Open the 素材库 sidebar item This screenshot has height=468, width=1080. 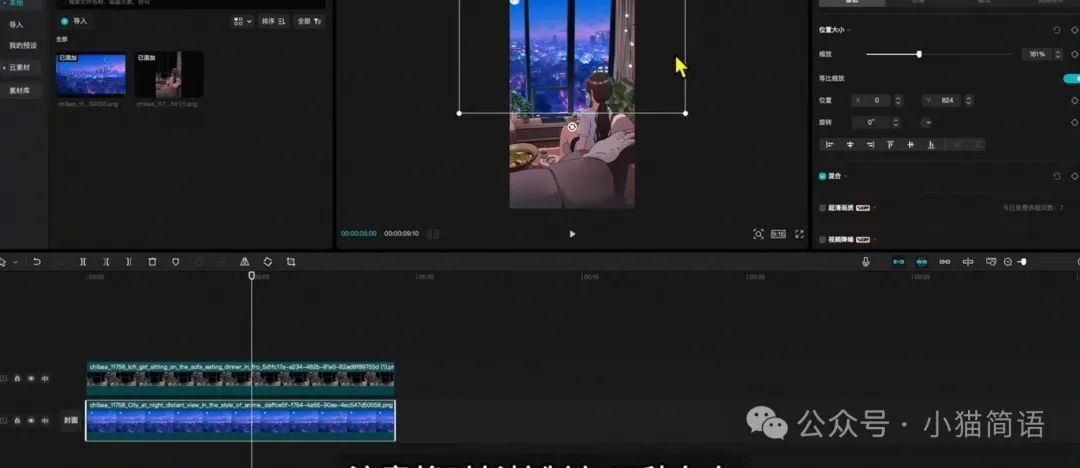point(19,90)
